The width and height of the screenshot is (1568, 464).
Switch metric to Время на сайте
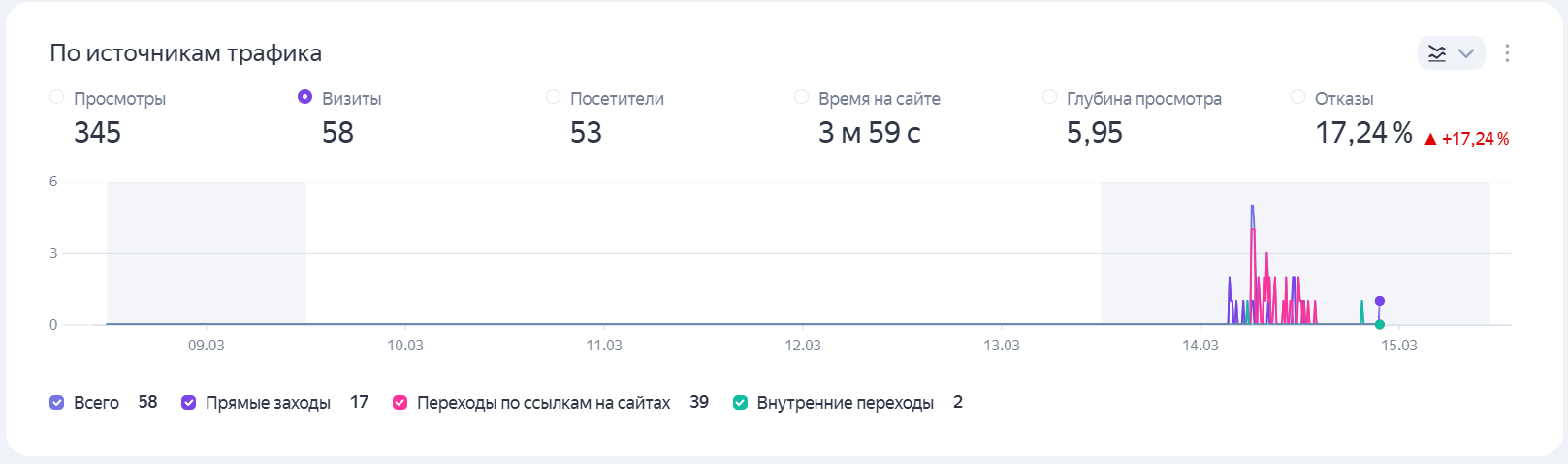[802, 97]
